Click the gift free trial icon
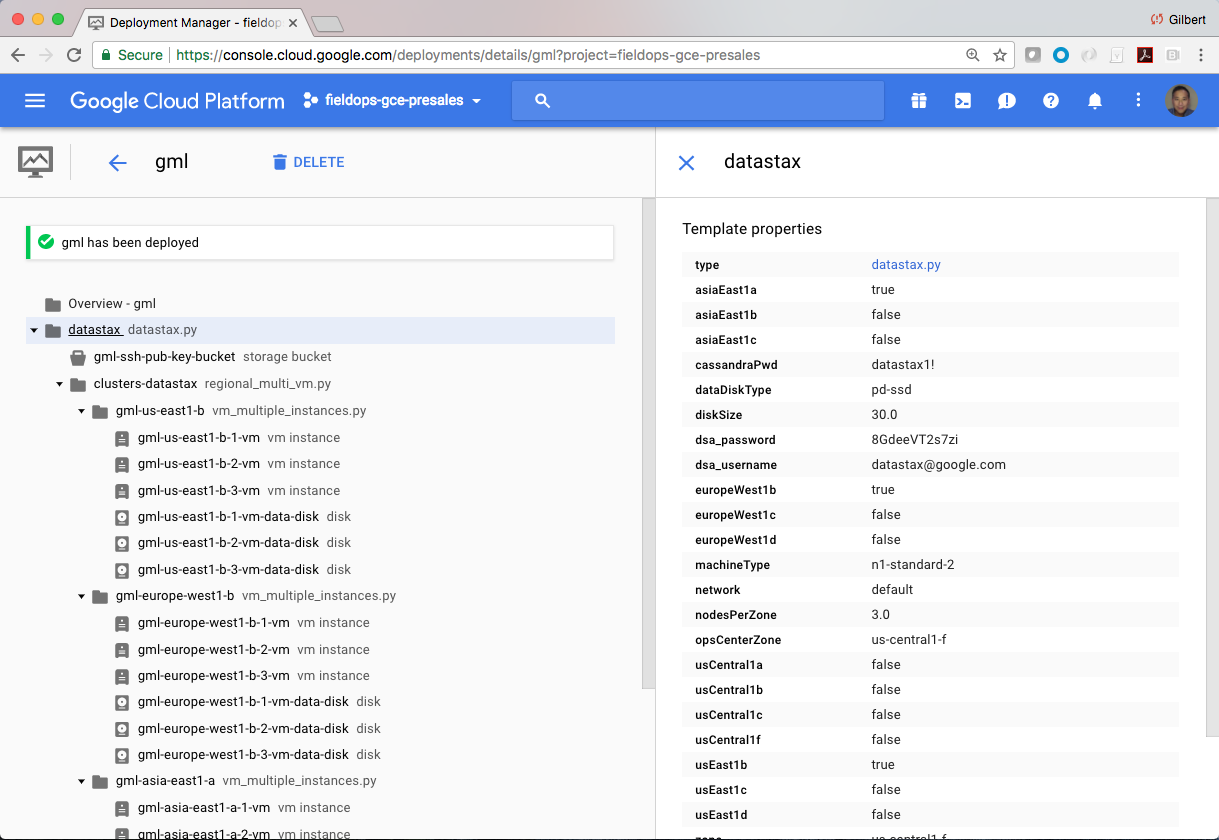 [x=919, y=100]
